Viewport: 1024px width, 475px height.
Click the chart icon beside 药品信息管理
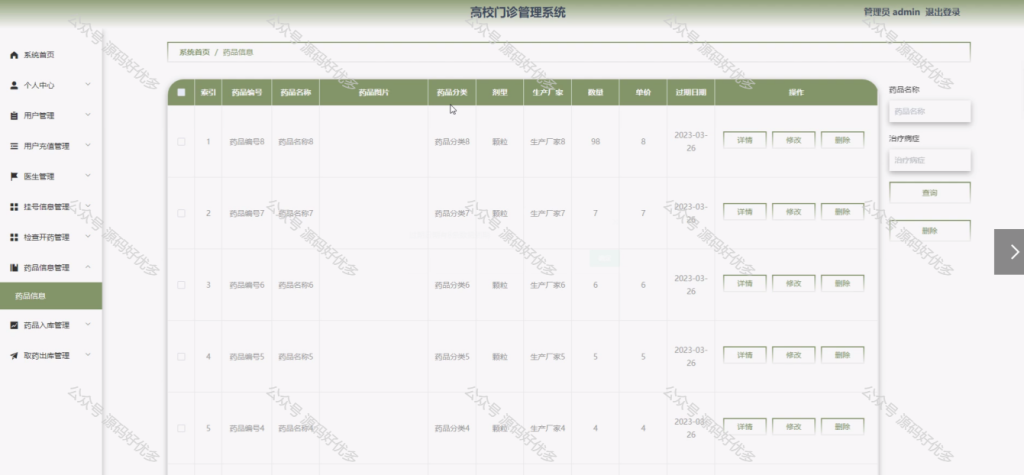(x=14, y=267)
